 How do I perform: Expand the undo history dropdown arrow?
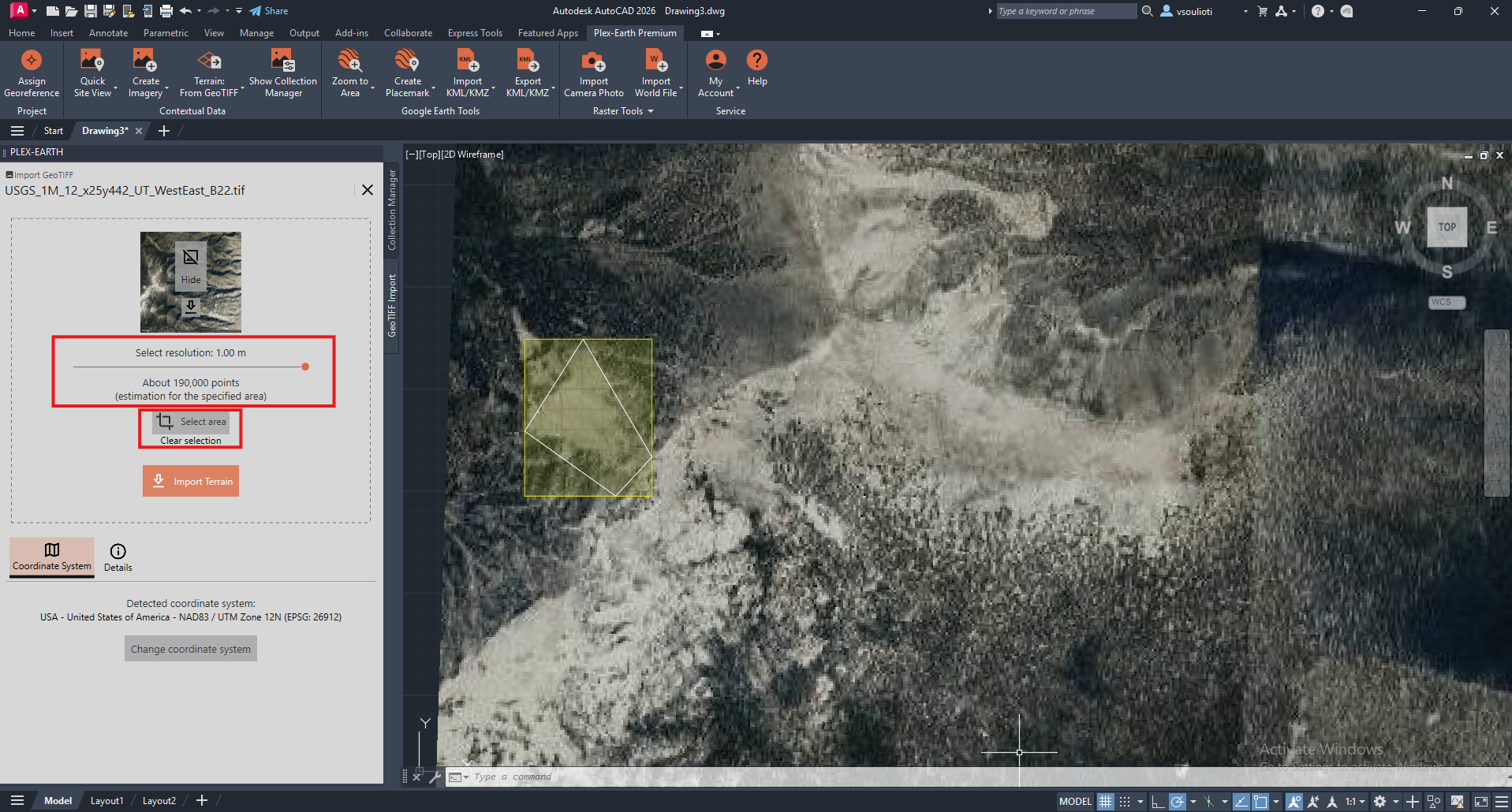click(x=199, y=11)
